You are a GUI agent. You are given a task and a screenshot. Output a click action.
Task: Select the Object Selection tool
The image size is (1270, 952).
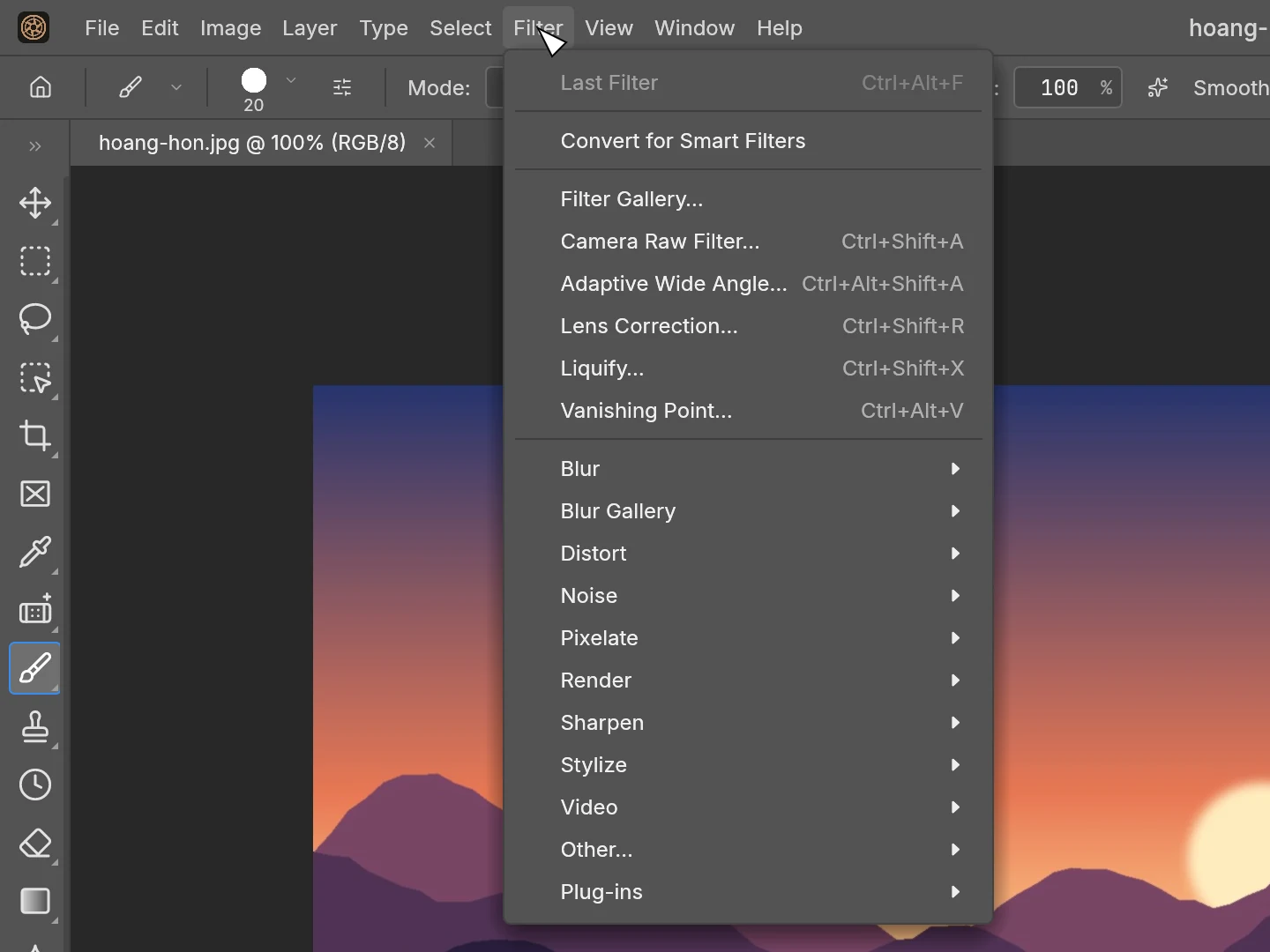coord(35,378)
